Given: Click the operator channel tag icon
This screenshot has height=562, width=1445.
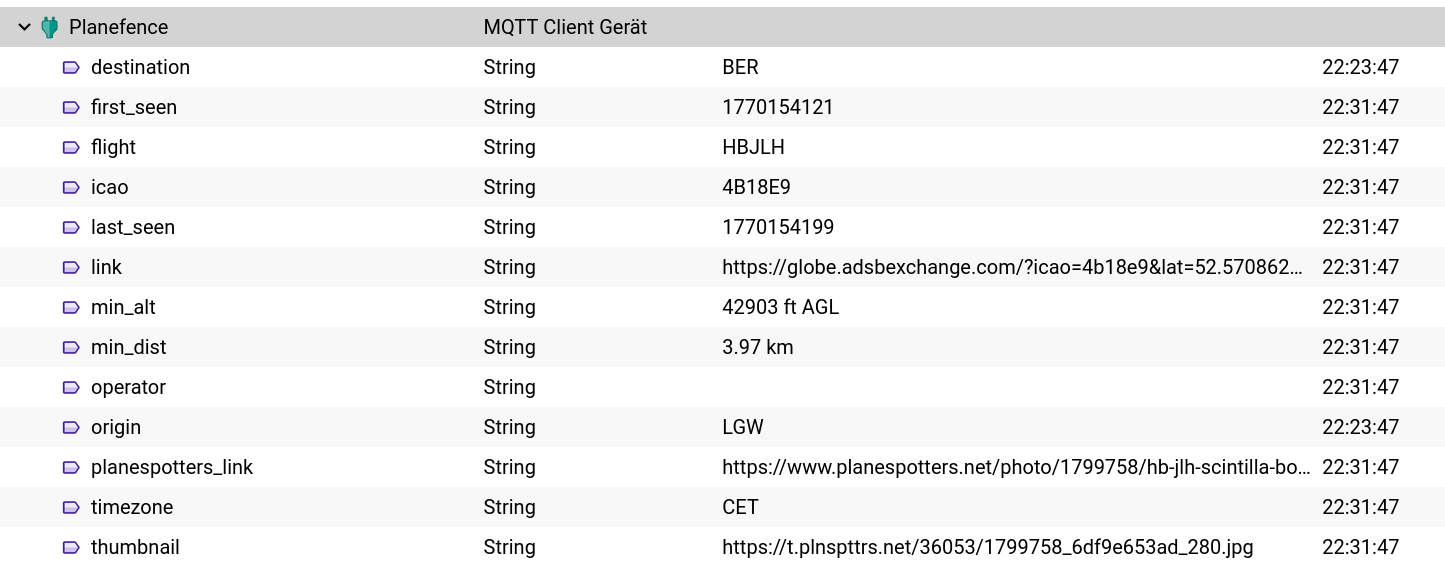Looking at the screenshot, I should [71, 387].
